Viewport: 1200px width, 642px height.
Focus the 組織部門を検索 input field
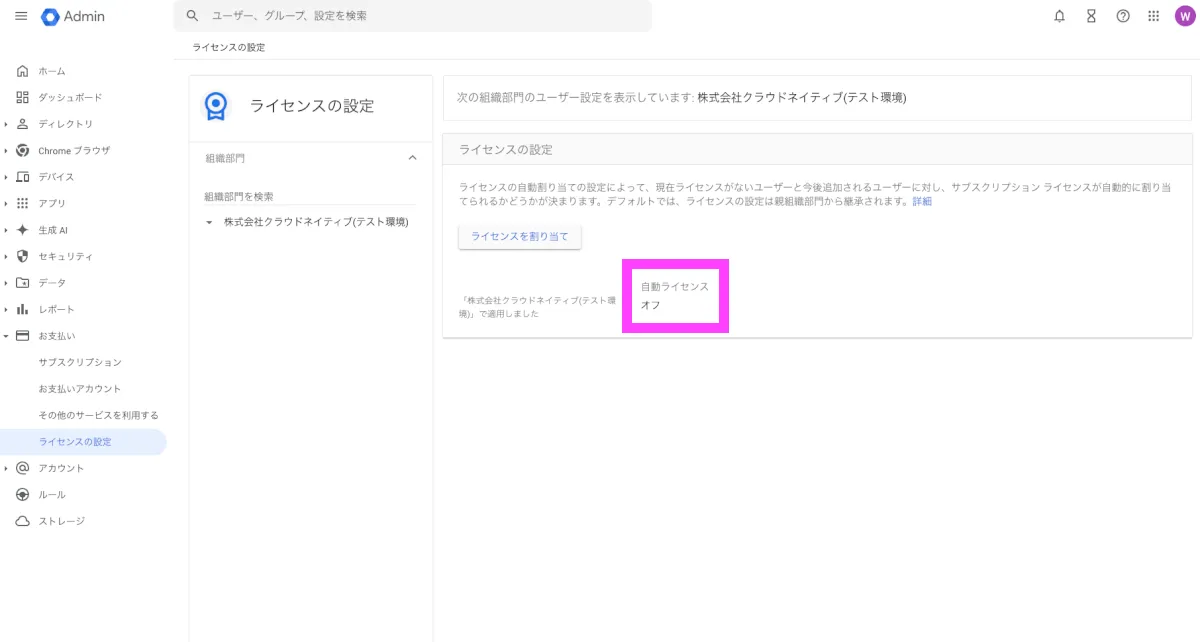click(310, 196)
